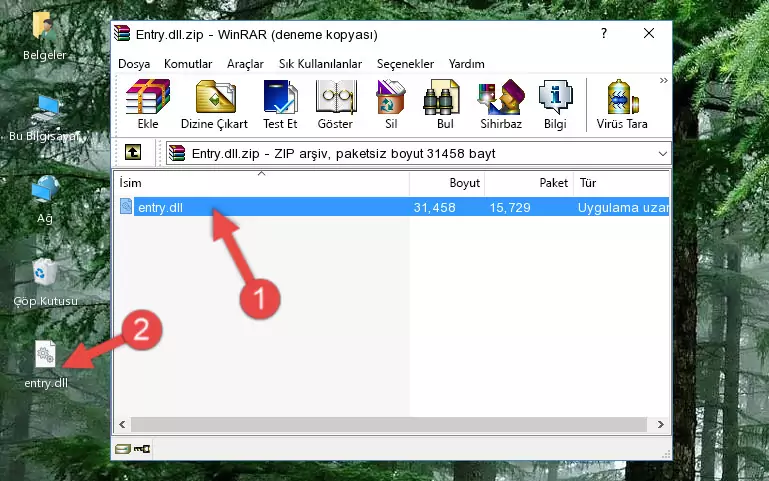The height and width of the screenshot is (481, 769).
Task: Select the Belgeler desktop icon
Action: tap(45, 36)
